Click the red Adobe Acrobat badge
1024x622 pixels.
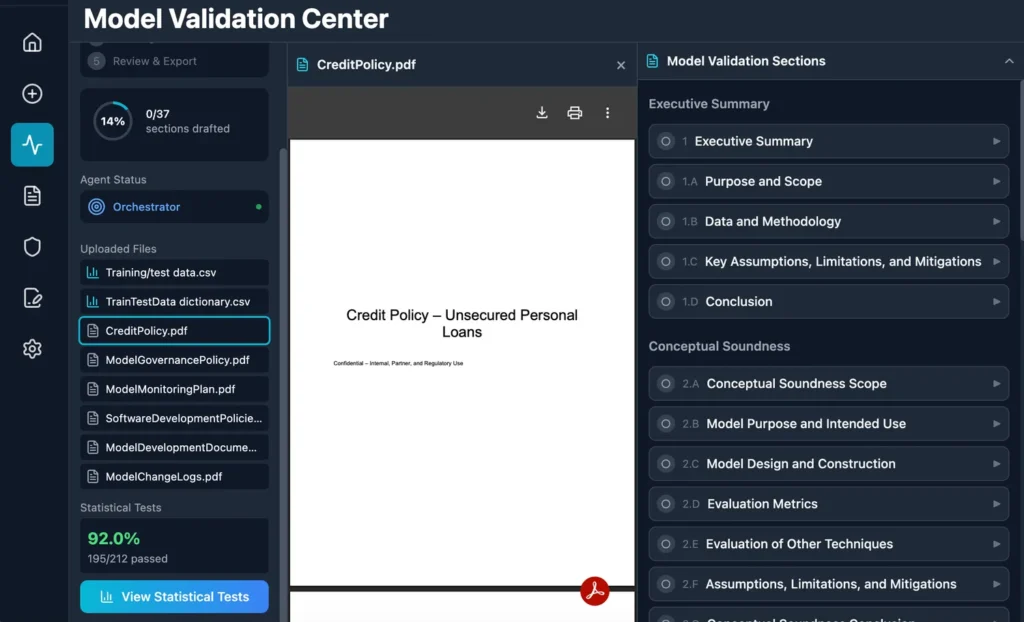click(x=595, y=591)
